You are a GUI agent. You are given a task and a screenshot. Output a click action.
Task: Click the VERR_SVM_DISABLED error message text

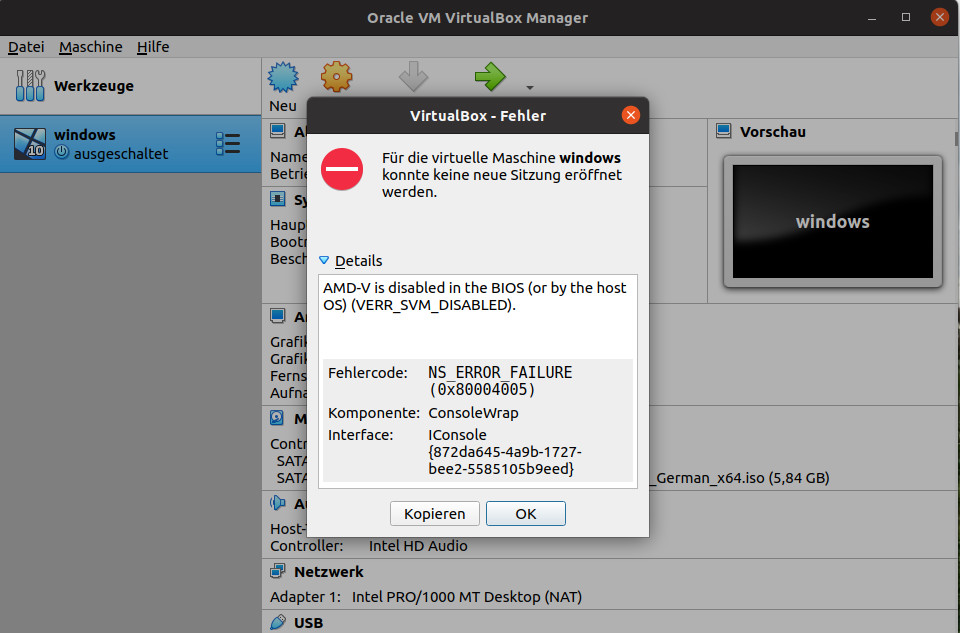(x=474, y=296)
